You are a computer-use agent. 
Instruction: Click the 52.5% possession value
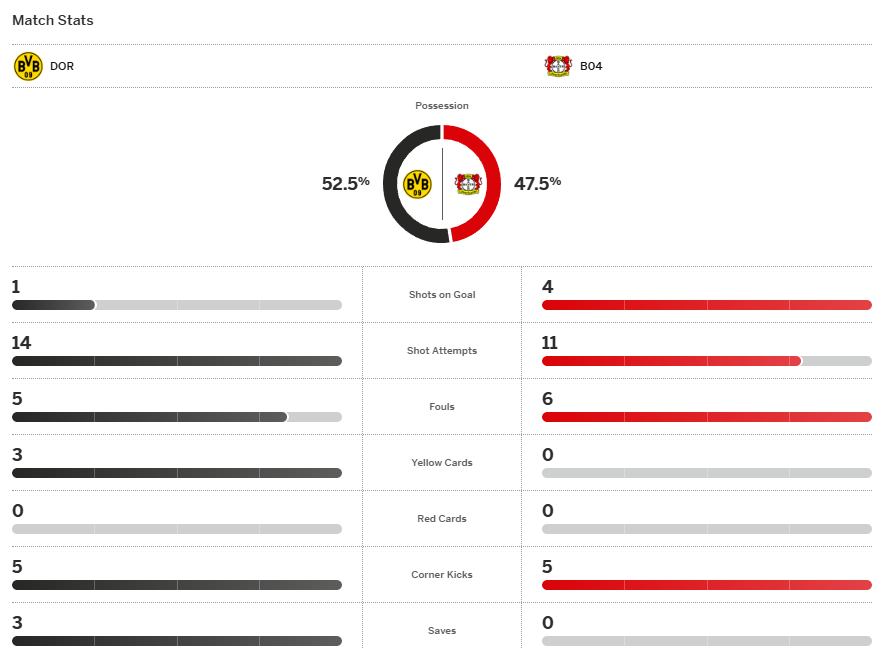point(345,183)
